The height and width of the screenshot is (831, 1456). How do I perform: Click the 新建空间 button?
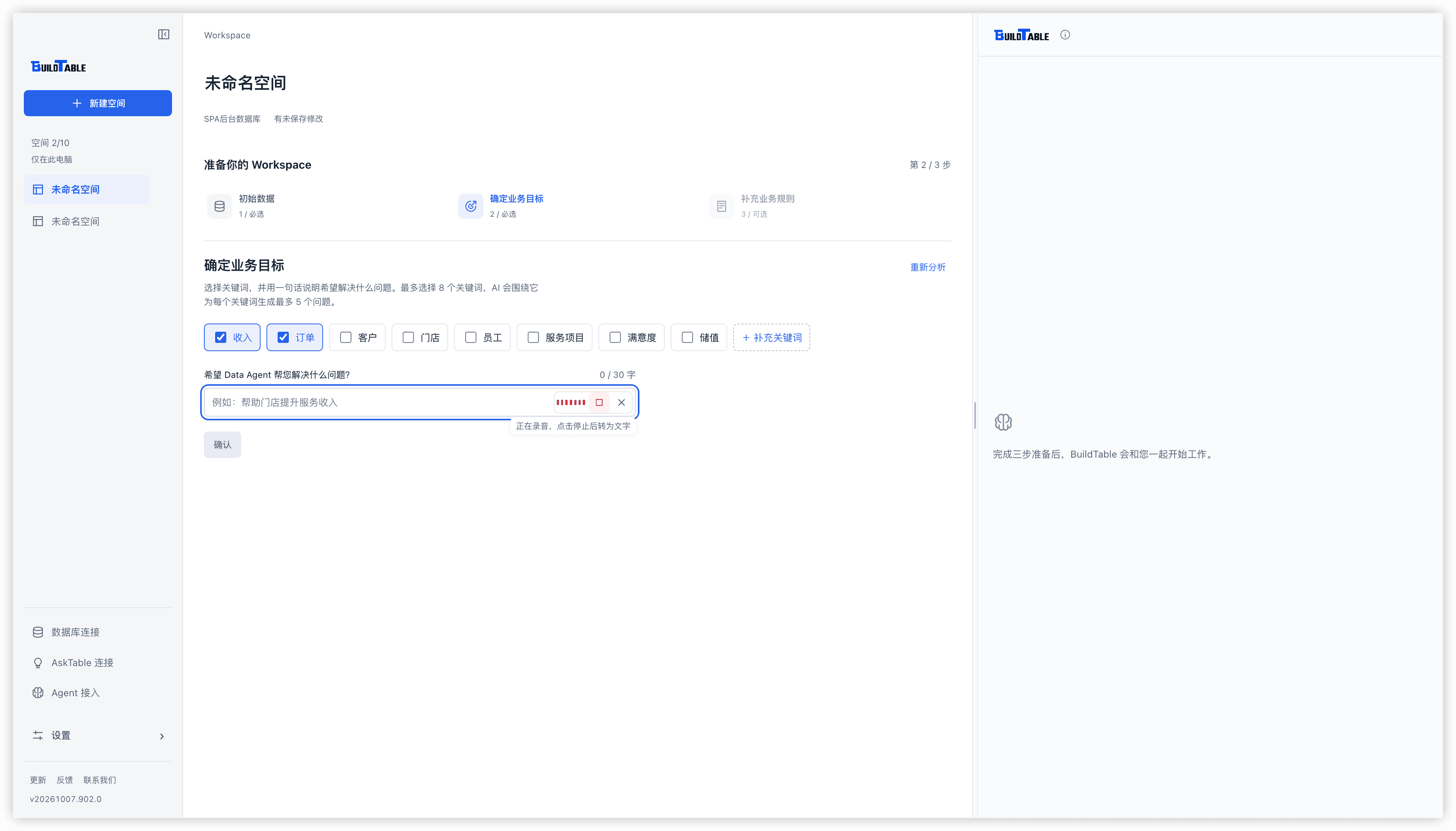coord(97,103)
